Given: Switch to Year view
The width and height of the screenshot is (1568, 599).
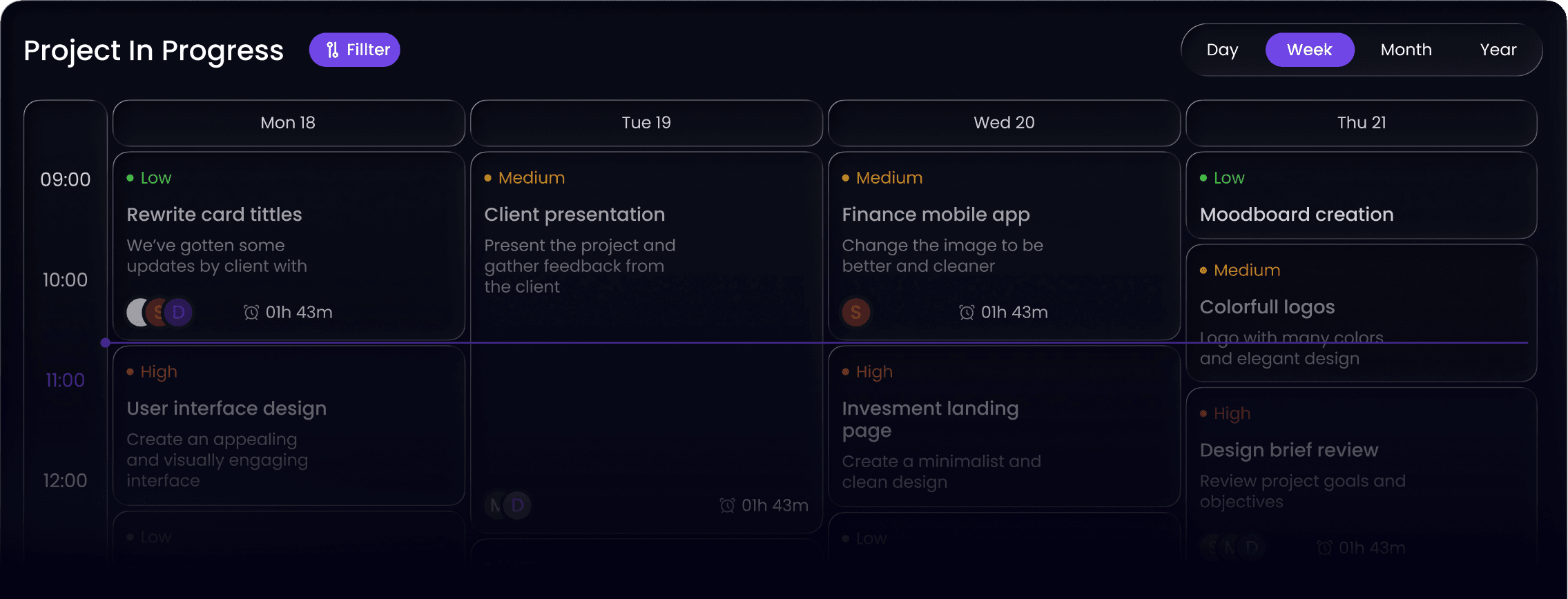Looking at the screenshot, I should click(1498, 50).
